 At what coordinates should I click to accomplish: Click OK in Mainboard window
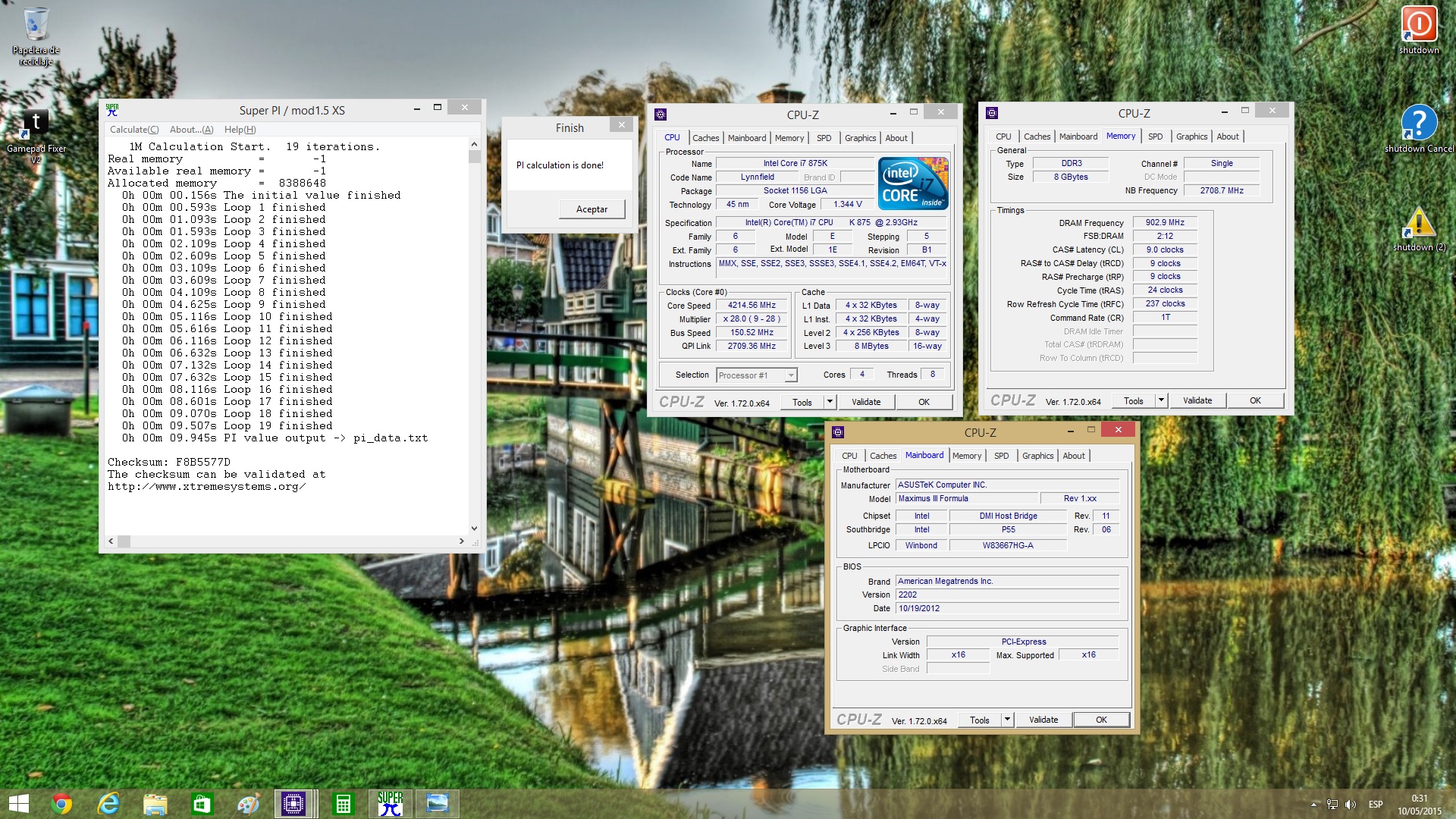(x=1101, y=720)
